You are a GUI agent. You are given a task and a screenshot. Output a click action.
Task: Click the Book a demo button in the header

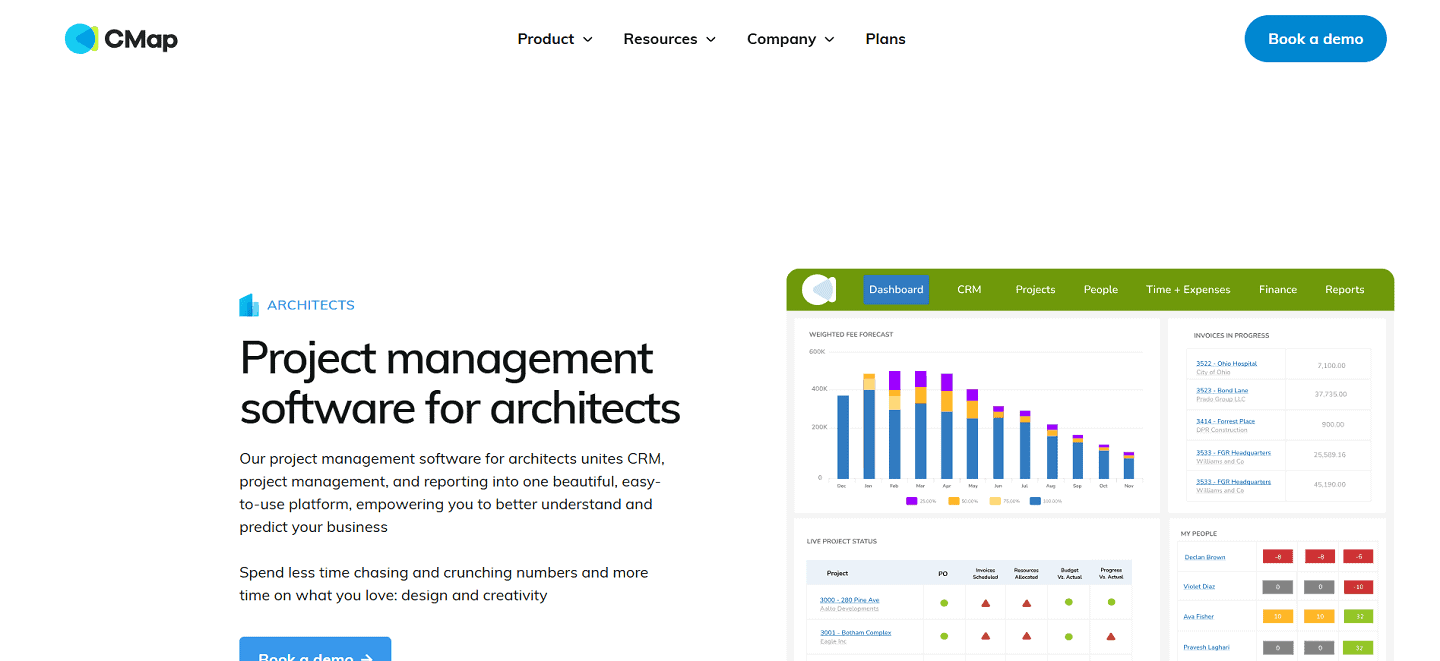[x=1315, y=38]
